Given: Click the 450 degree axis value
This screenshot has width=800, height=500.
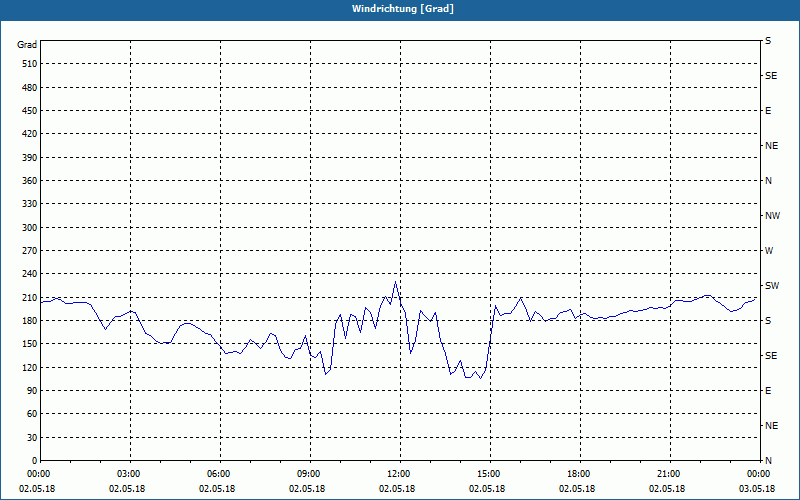Looking at the screenshot, I should tap(30, 111).
